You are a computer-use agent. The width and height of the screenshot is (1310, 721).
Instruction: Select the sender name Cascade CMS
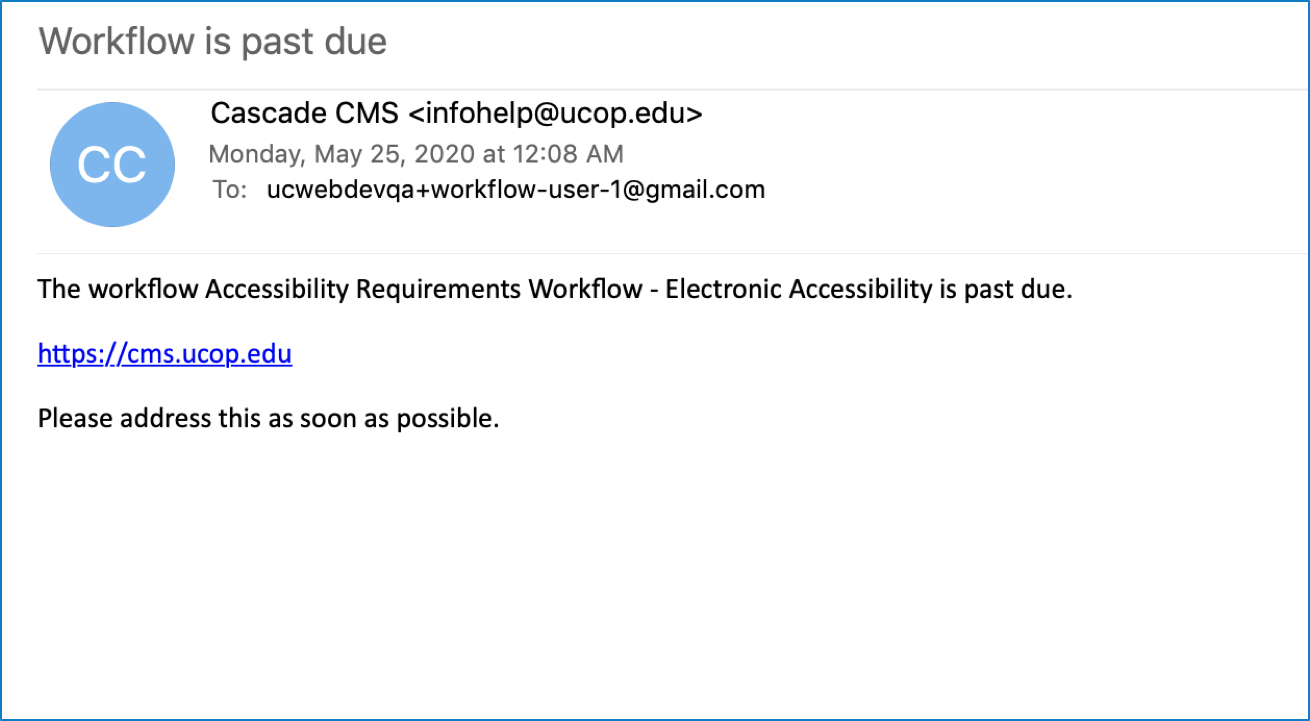304,114
